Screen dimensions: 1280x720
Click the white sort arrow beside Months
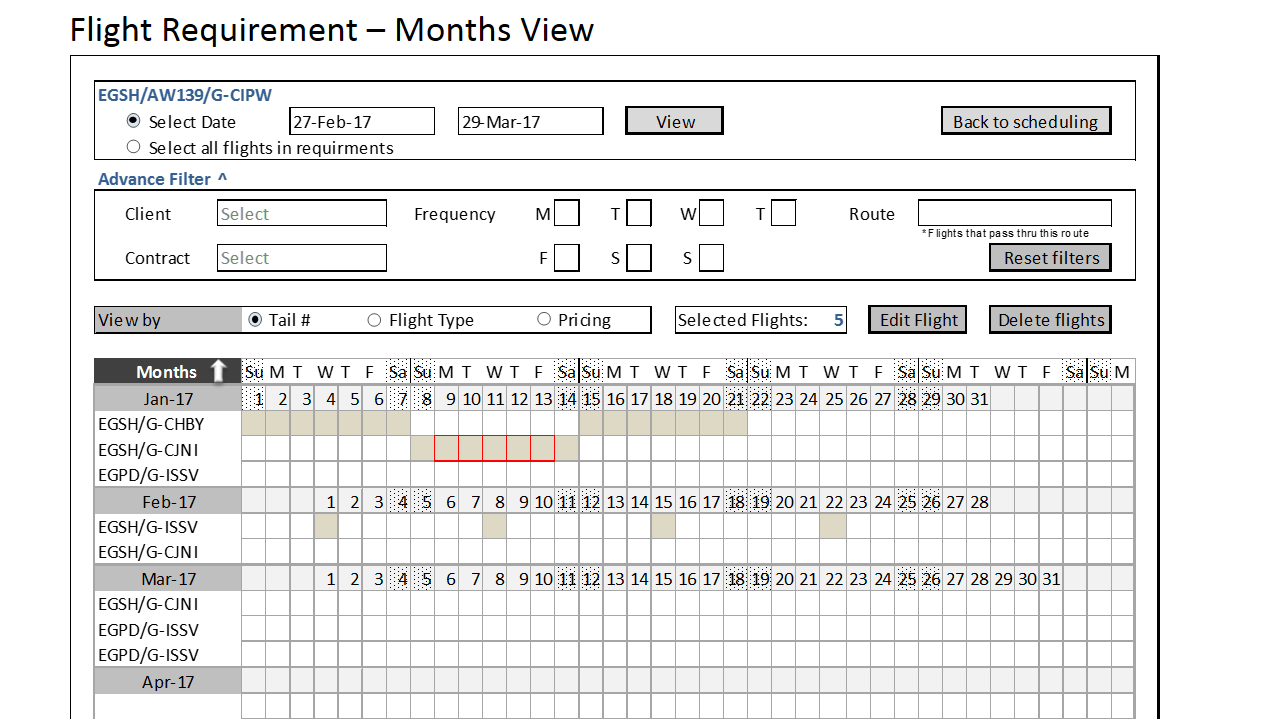point(219,371)
